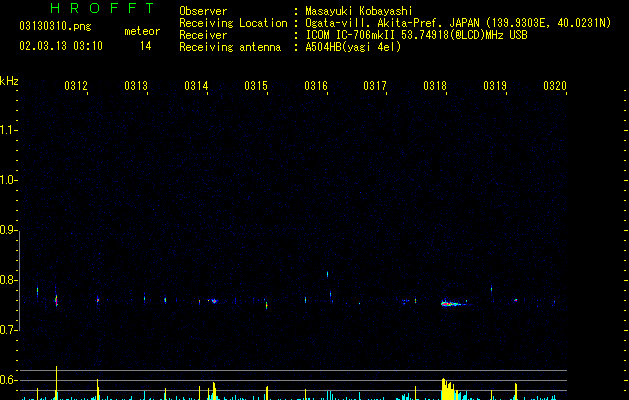629x400 pixels.
Task: Click the Receiving Location label
Action: [x=233, y=23]
